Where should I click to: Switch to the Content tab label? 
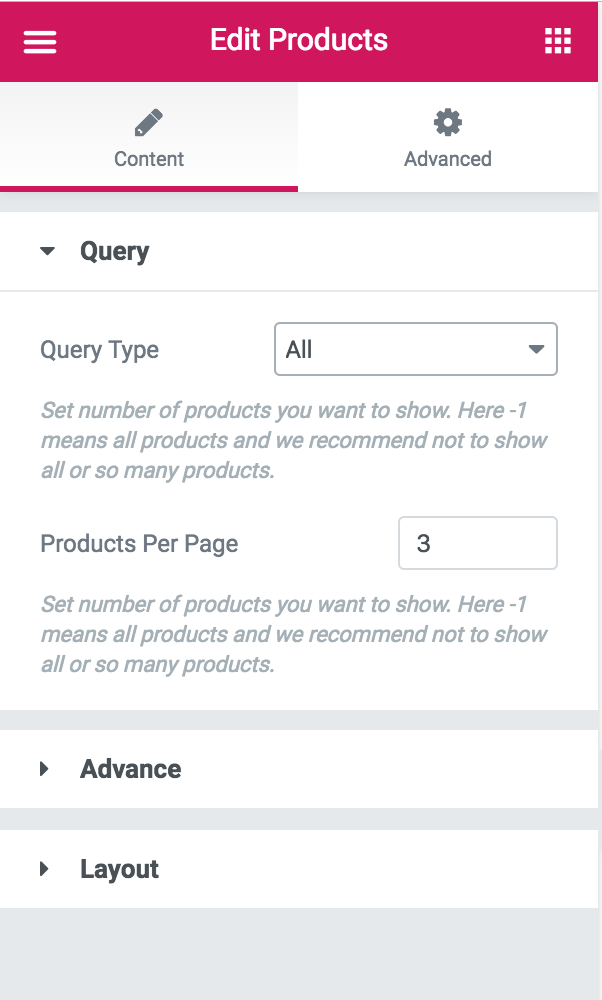pos(148,159)
